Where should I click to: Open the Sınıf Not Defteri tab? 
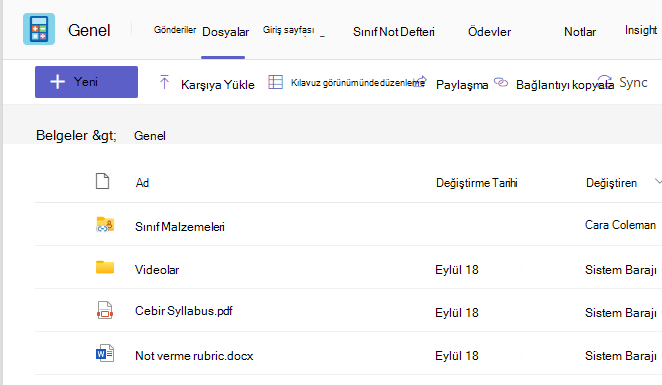[393, 32]
